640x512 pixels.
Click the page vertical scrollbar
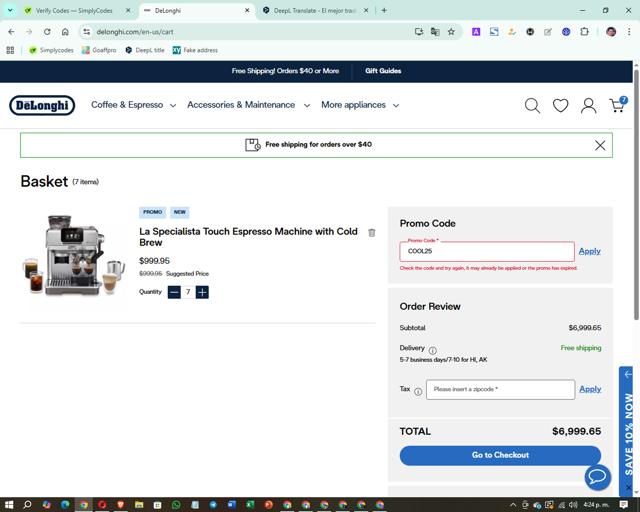click(x=636, y=194)
